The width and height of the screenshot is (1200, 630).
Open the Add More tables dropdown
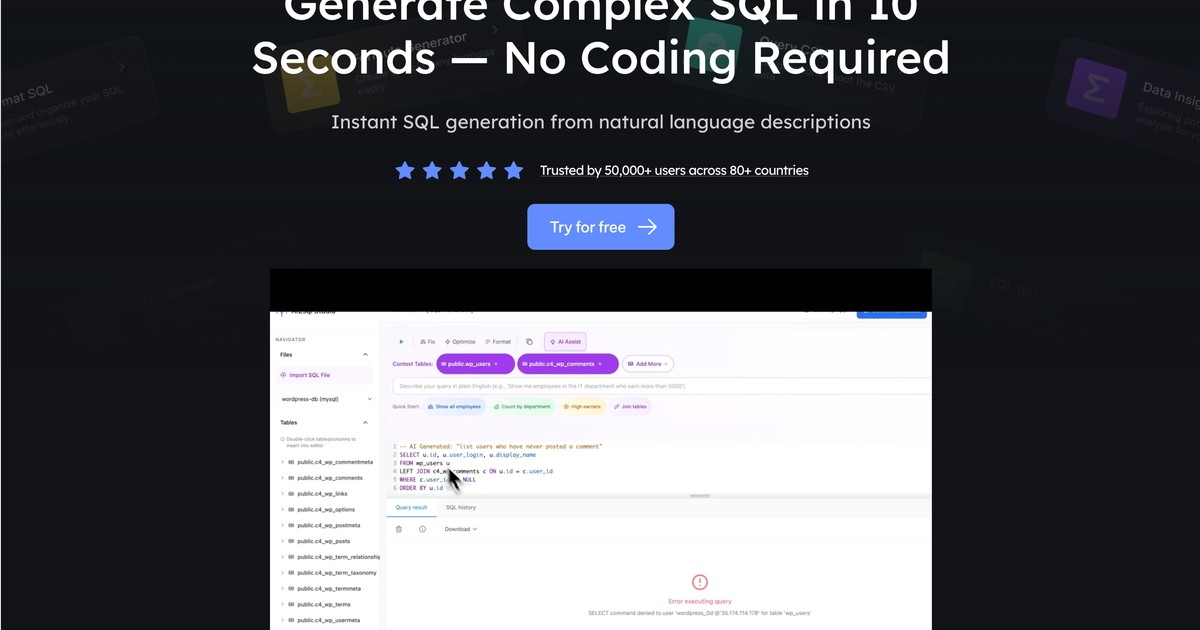(648, 364)
